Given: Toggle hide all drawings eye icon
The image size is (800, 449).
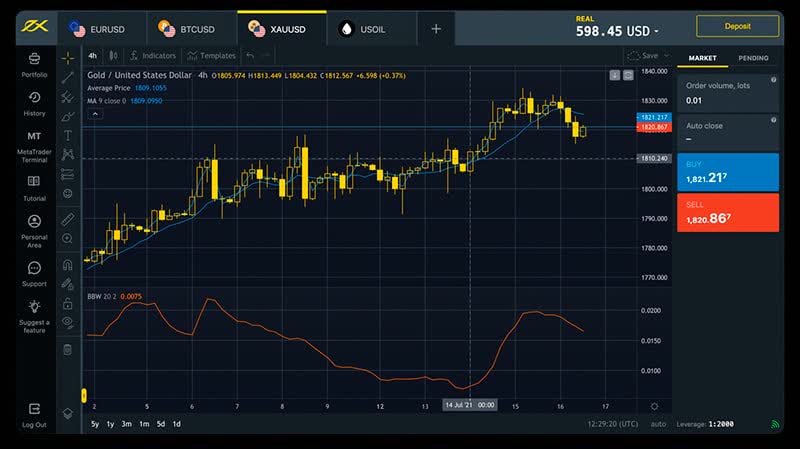Looking at the screenshot, I should click(68, 322).
